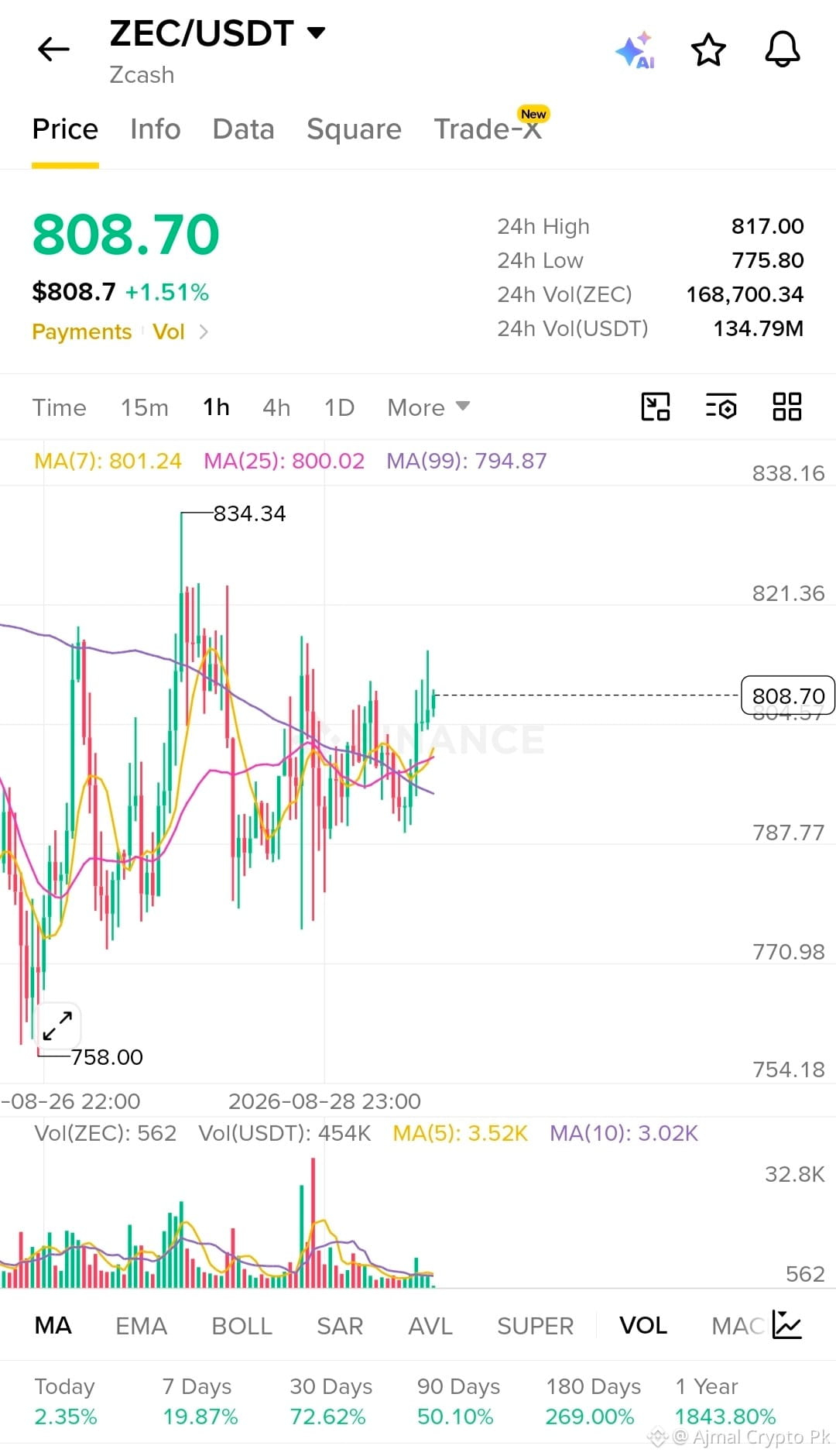Tap the 758.00 low price marker

[107, 1057]
